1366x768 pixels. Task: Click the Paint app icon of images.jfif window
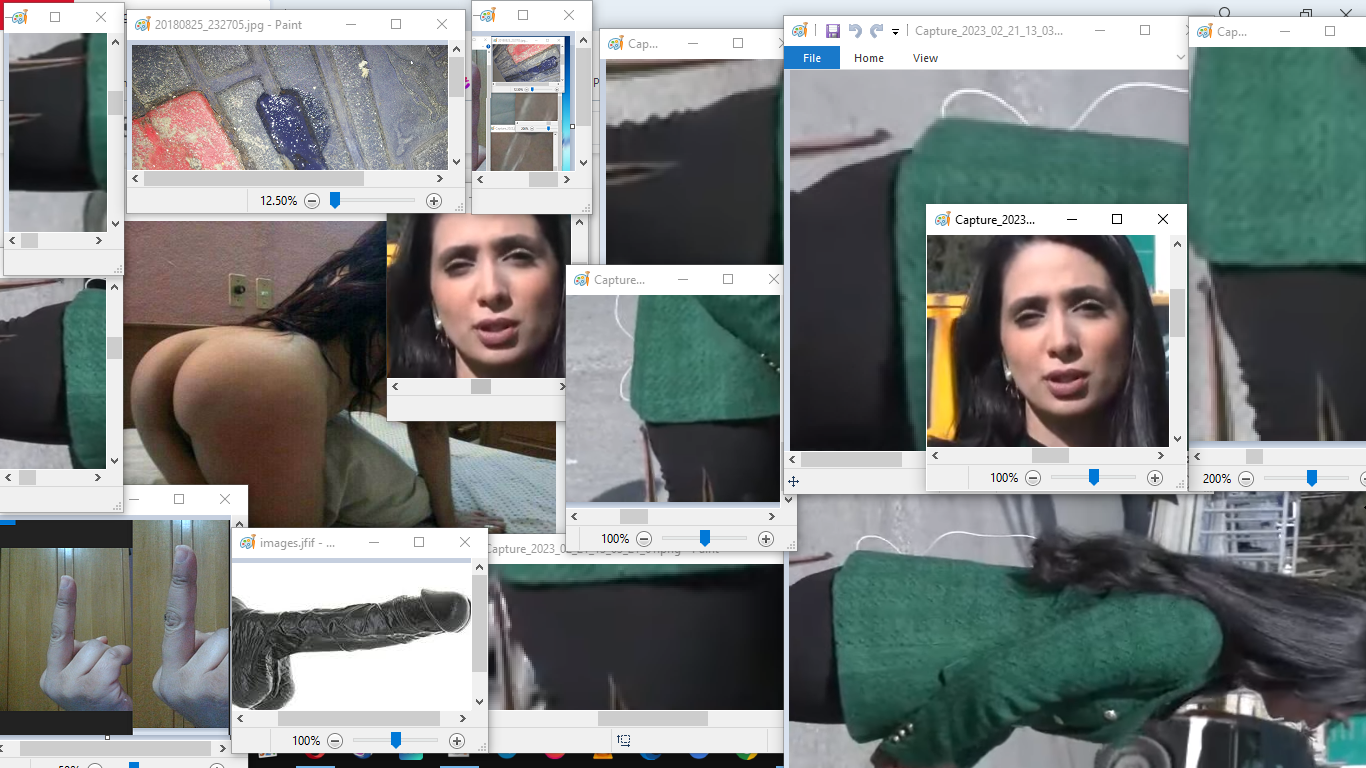pyautogui.click(x=246, y=543)
